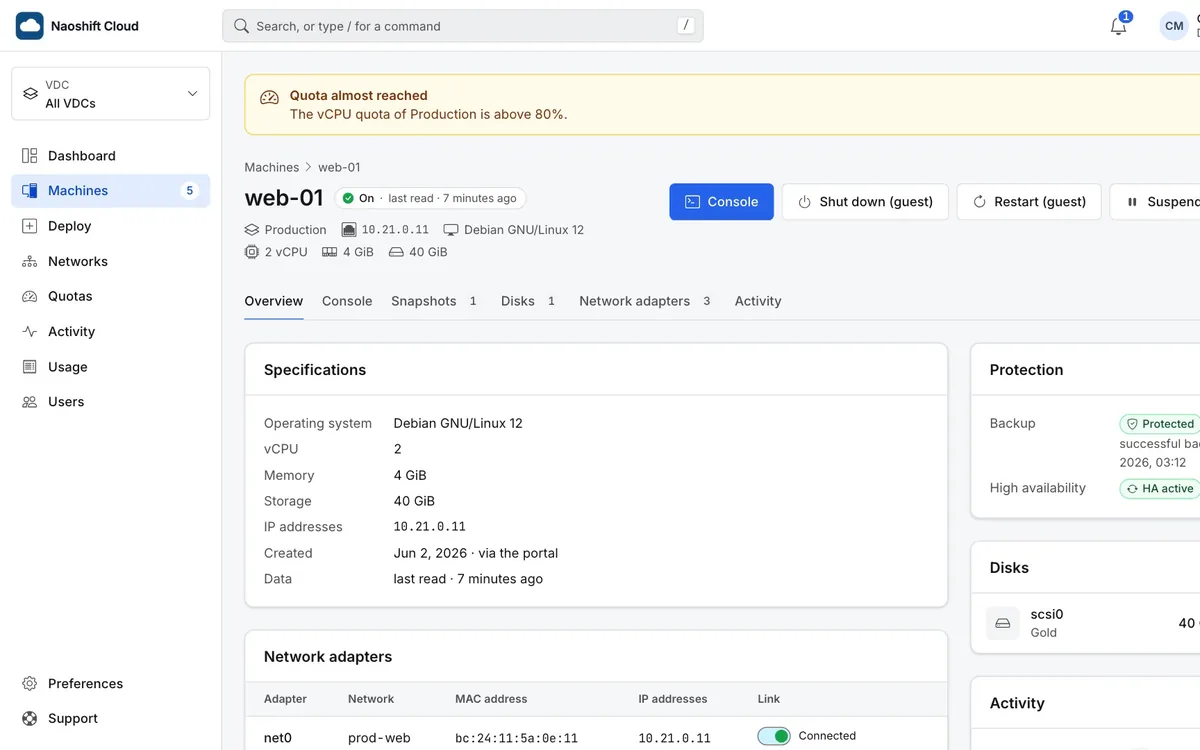Launch the blue Console button
1200x750 pixels.
(x=722, y=202)
